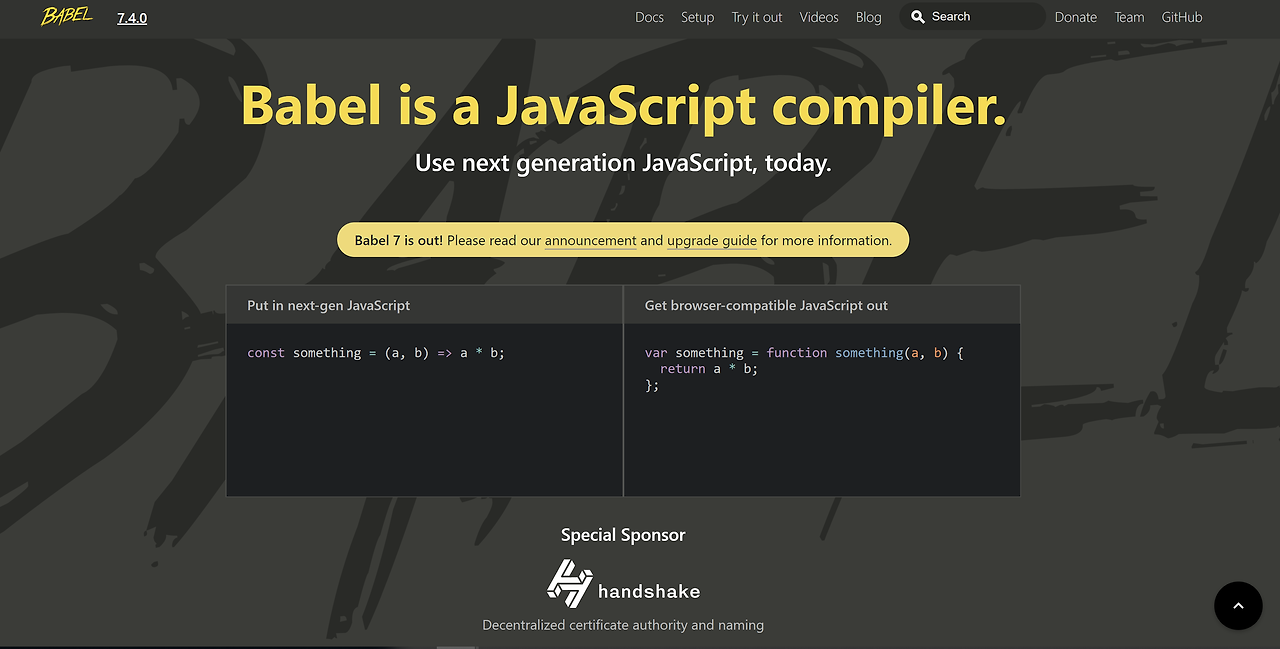This screenshot has width=1280, height=649.
Task: Click the browser-compatible JavaScript output pane
Action: tap(822, 410)
